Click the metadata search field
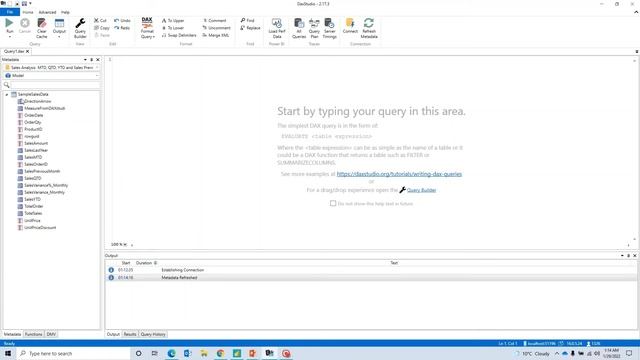 click(55, 85)
